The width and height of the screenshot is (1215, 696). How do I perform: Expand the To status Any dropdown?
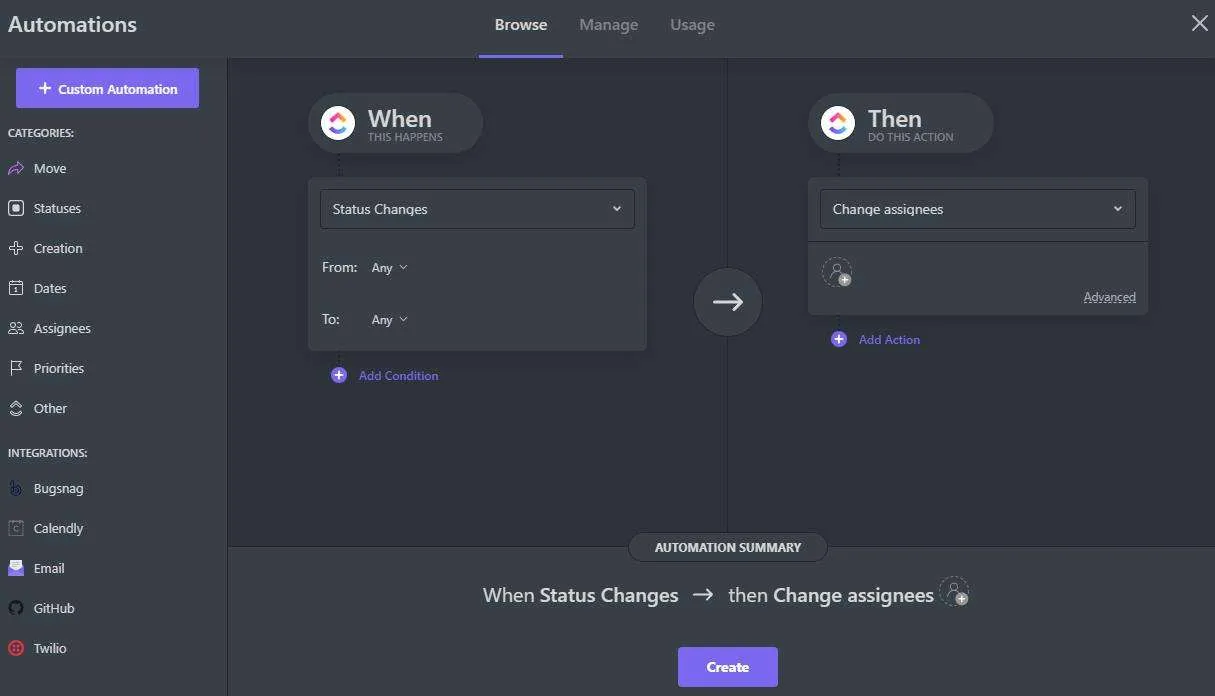[x=390, y=320]
